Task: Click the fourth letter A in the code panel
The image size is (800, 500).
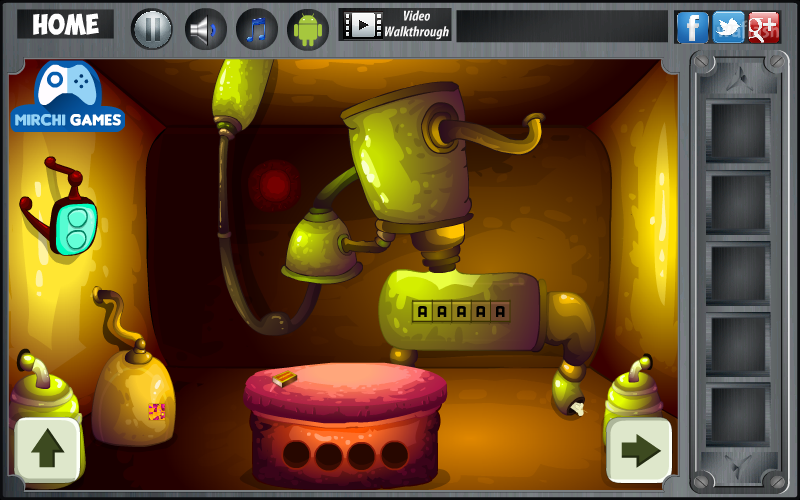Action: tap(481, 311)
